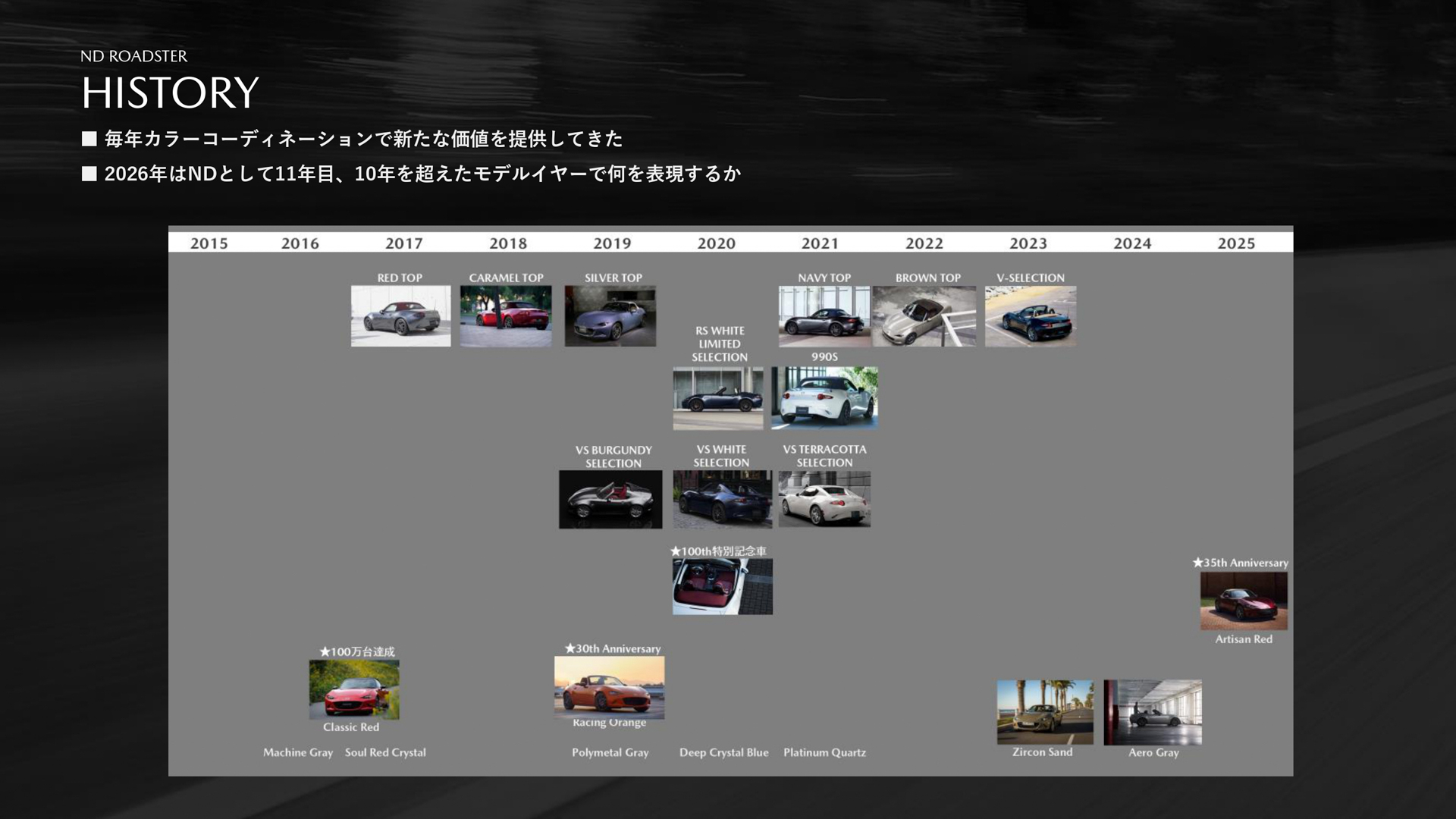This screenshot has height=819, width=1456.
Task: Select the ★100th特別記念車 label
Action: click(x=719, y=551)
